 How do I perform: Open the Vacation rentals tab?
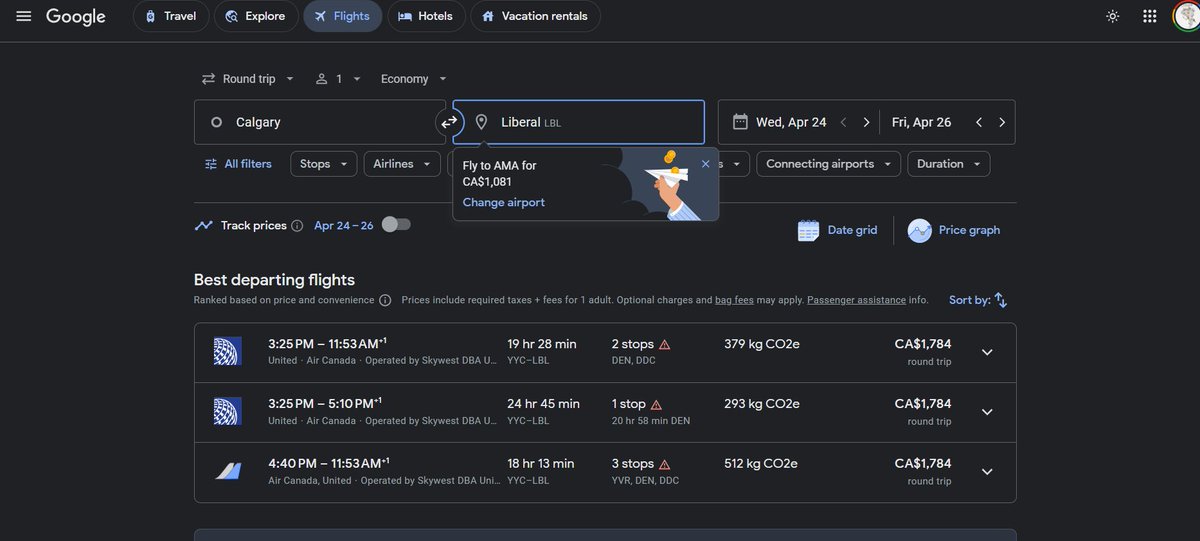point(535,16)
